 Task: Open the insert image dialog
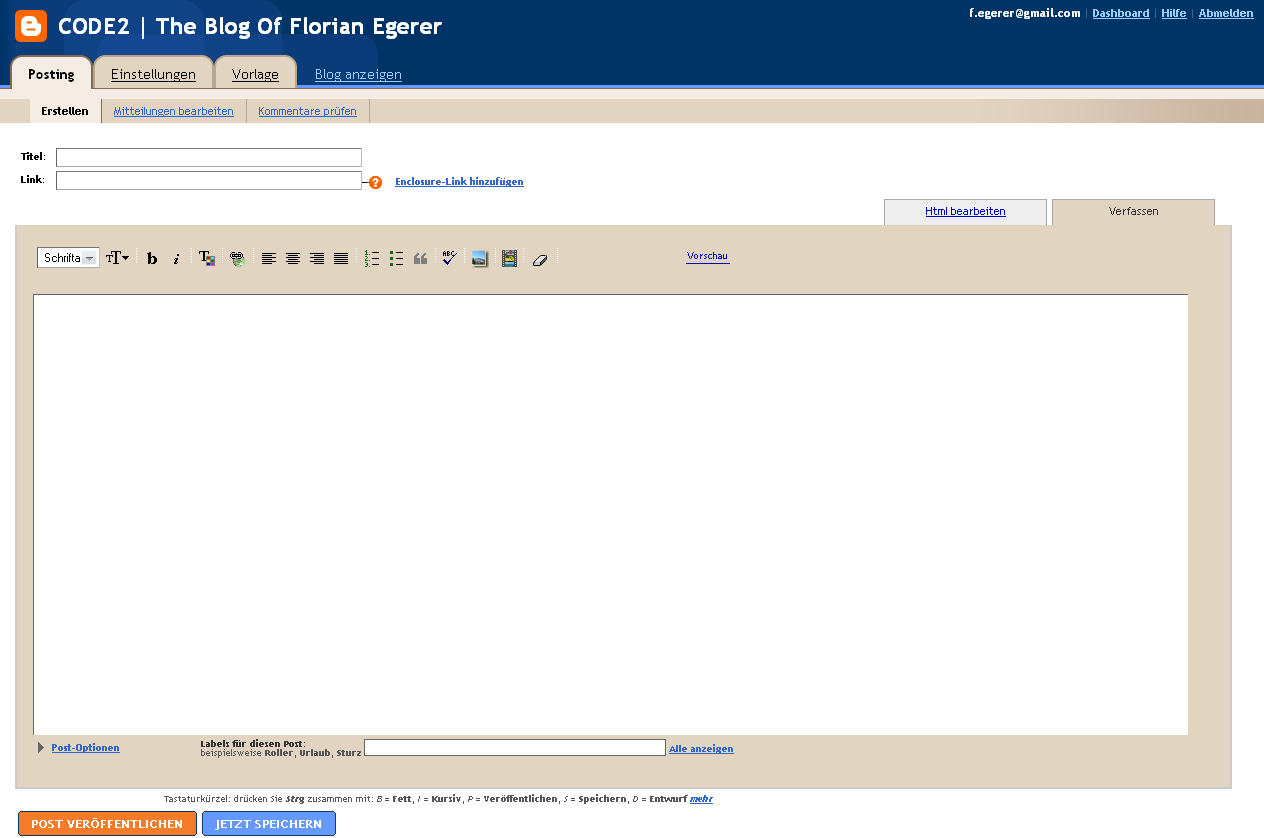point(479,258)
